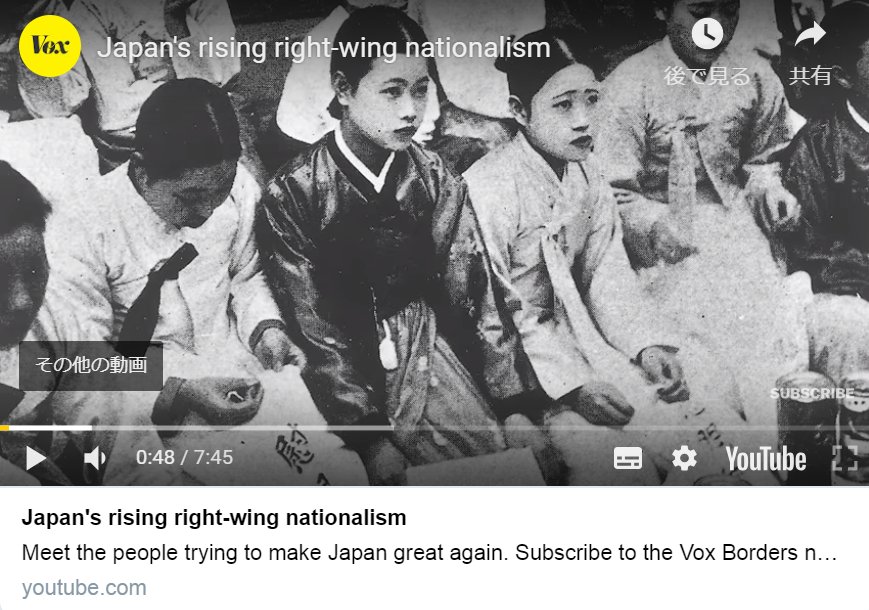Screen dimensions: 869x610
Task: Seek along the video progress bar
Action: tap(434, 428)
